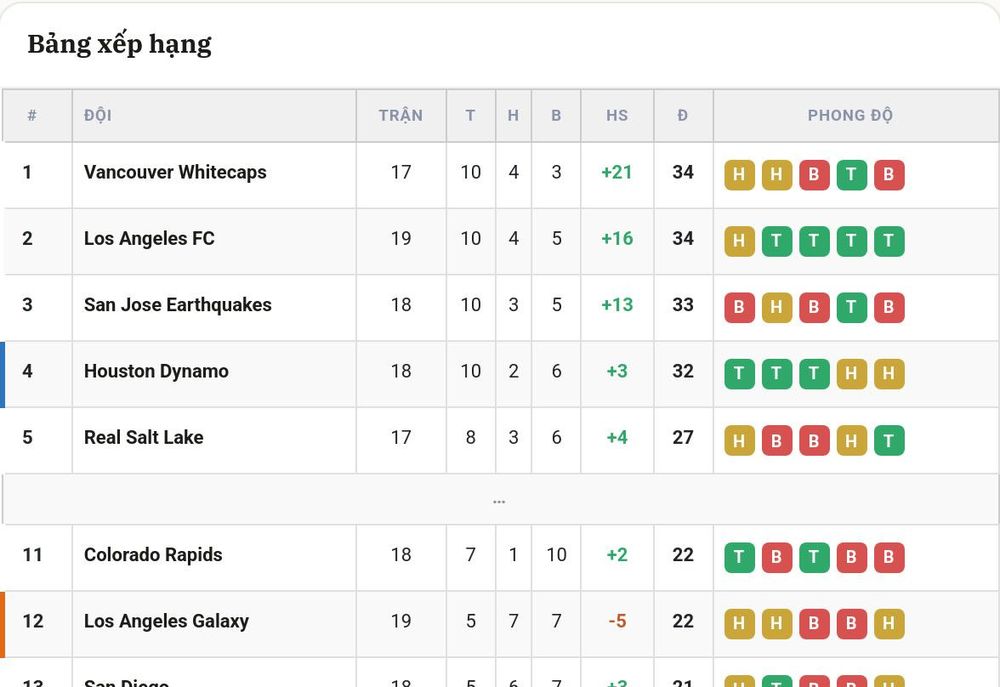Image resolution: width=1000 pixels, height=687 pixels.
Task: Expand hidden rows via the ellipsis row
Action: 499,501
